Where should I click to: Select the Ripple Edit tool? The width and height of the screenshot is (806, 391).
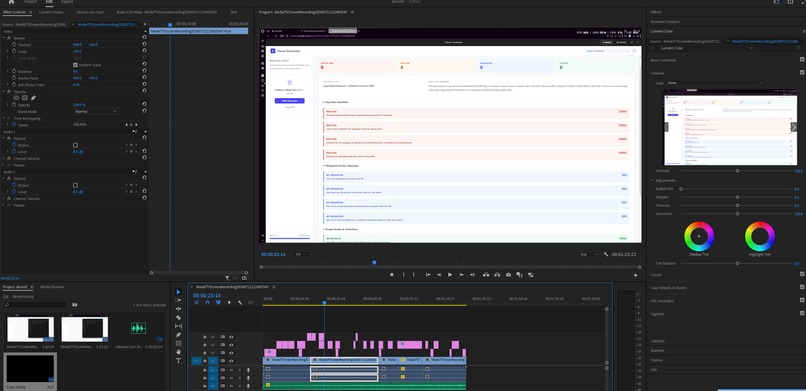178,309
